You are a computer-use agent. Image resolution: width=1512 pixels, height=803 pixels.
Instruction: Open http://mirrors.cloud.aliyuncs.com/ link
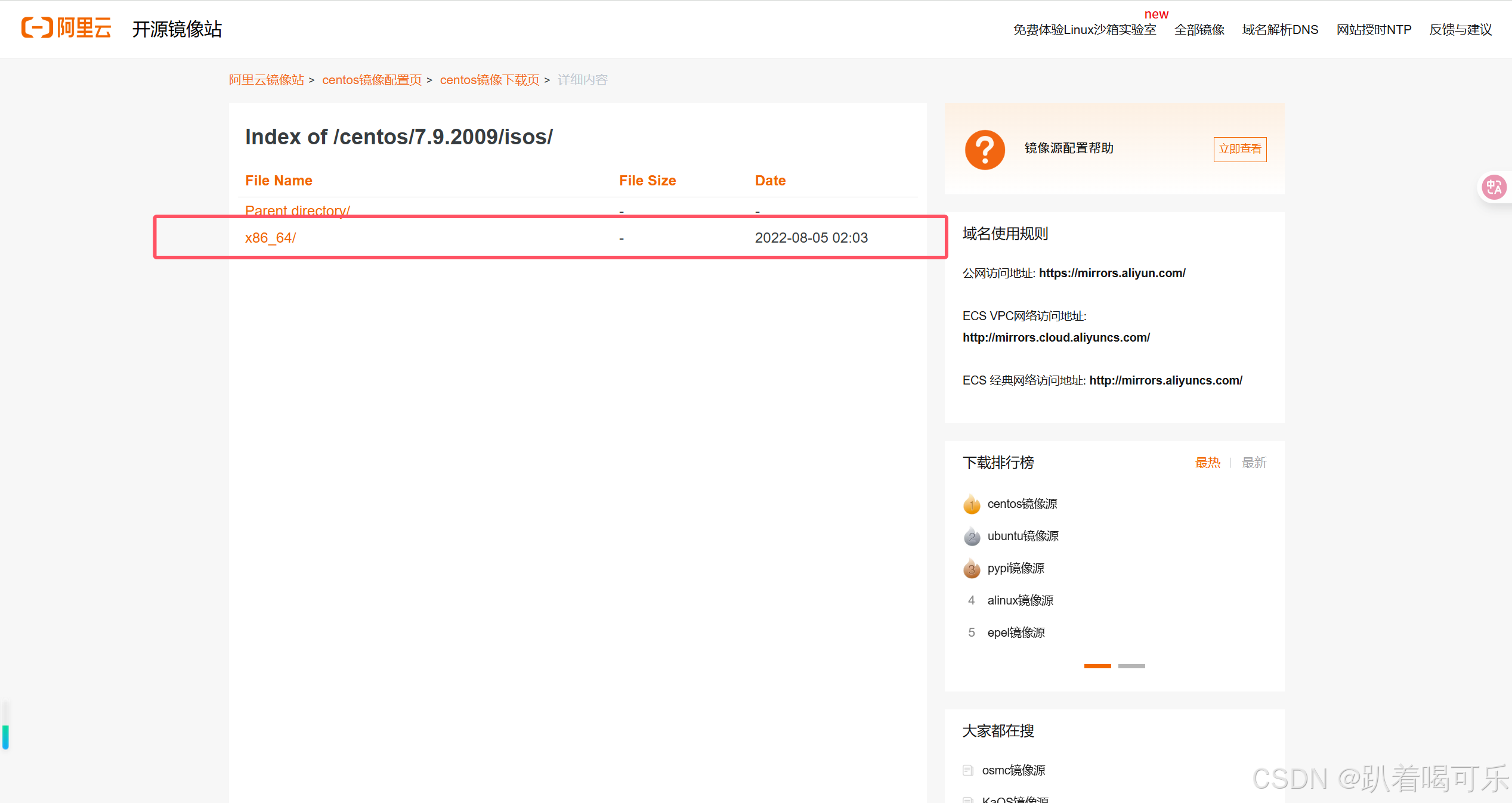point(1056,337)
